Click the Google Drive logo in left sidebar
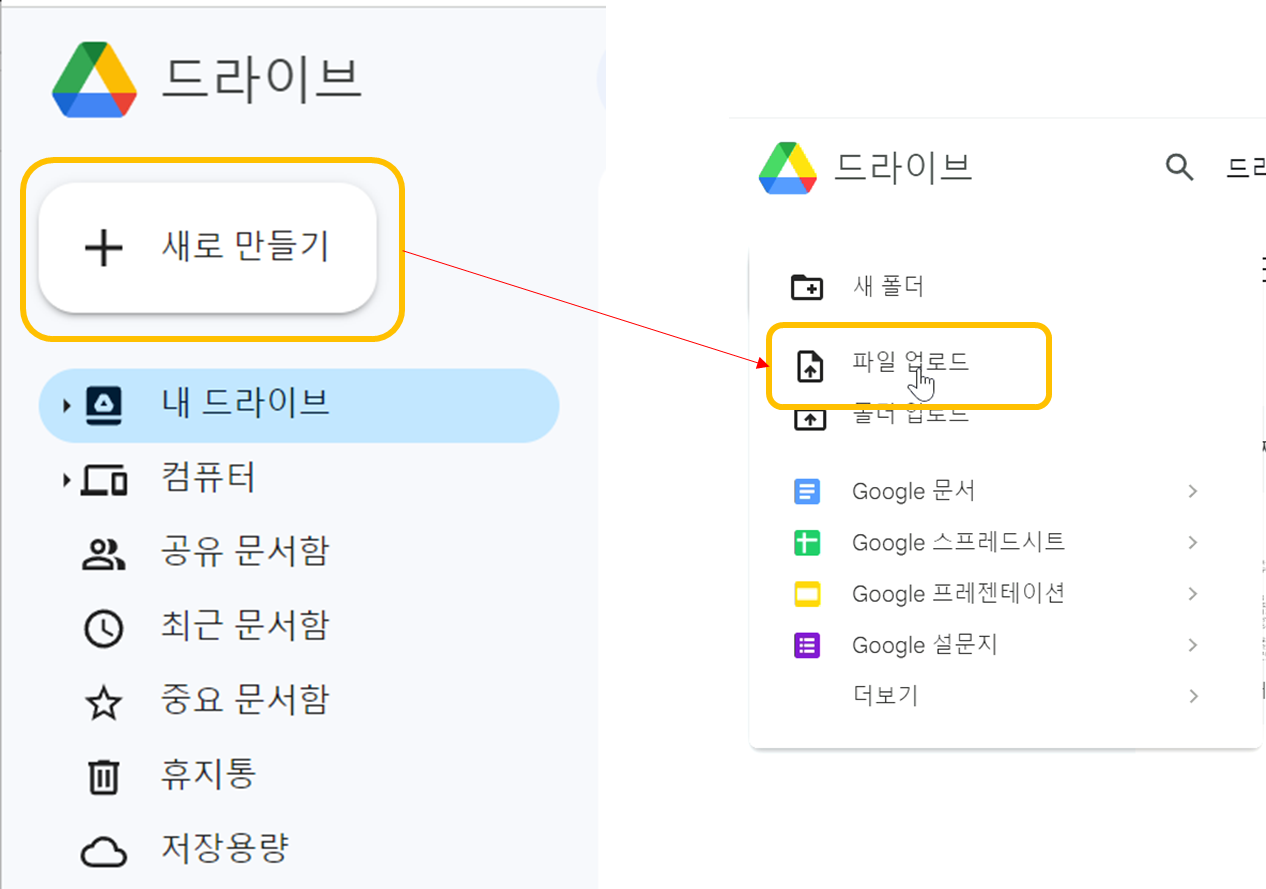This screenshot has height=889, width=1266. (94, 80)
